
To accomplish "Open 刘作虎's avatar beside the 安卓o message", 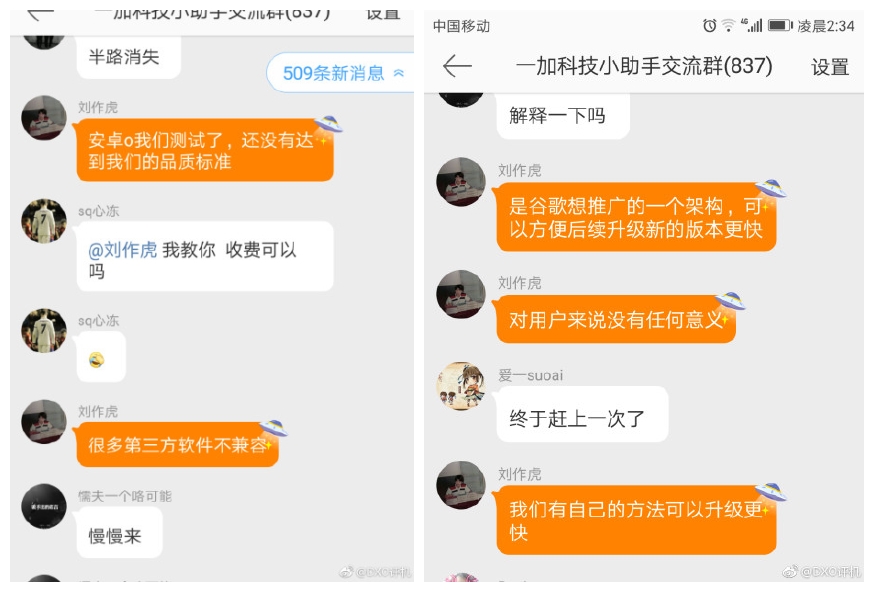I will (43, 118).
